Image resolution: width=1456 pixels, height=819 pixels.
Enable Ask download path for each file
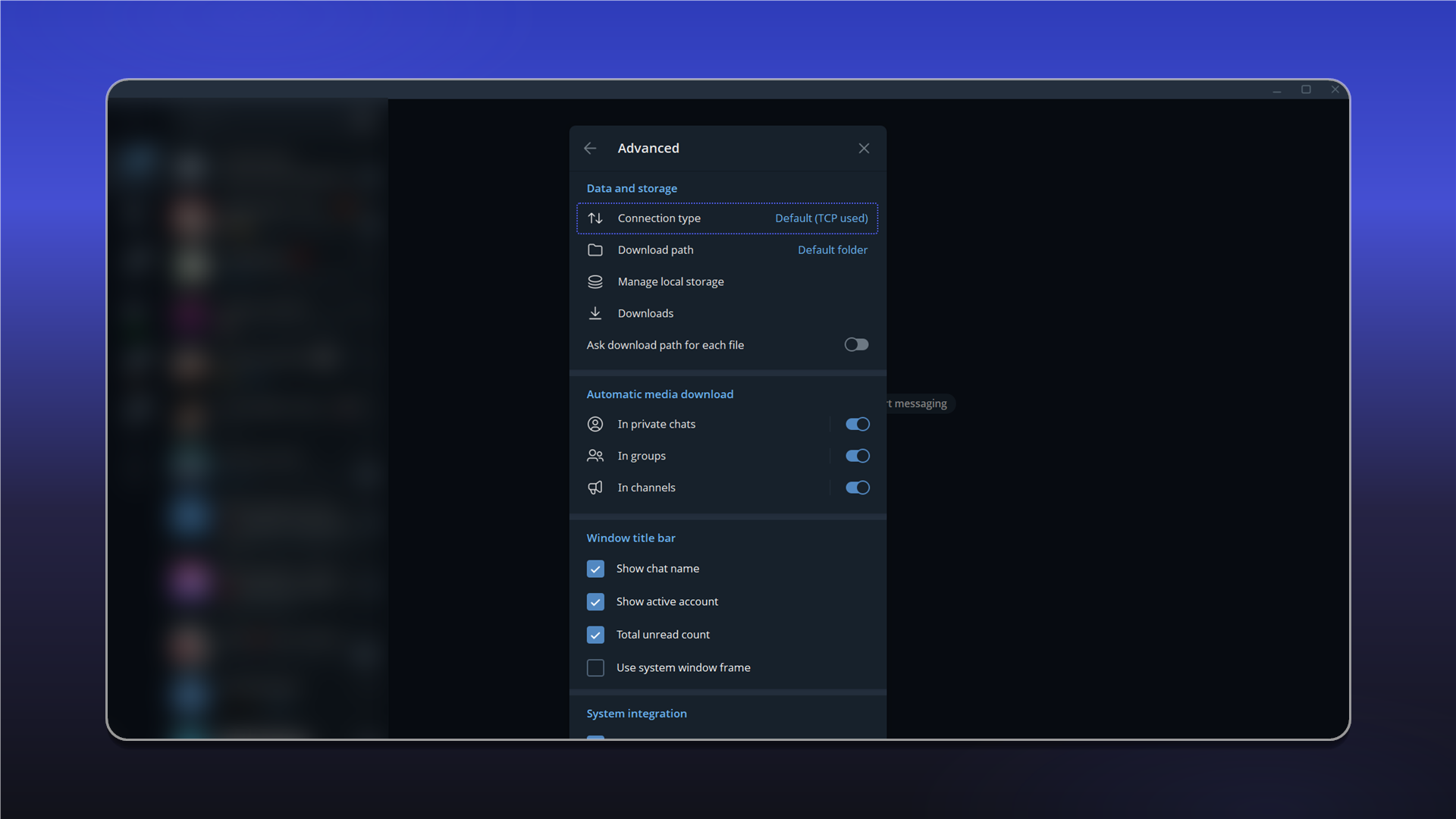(x=856, y=345)
